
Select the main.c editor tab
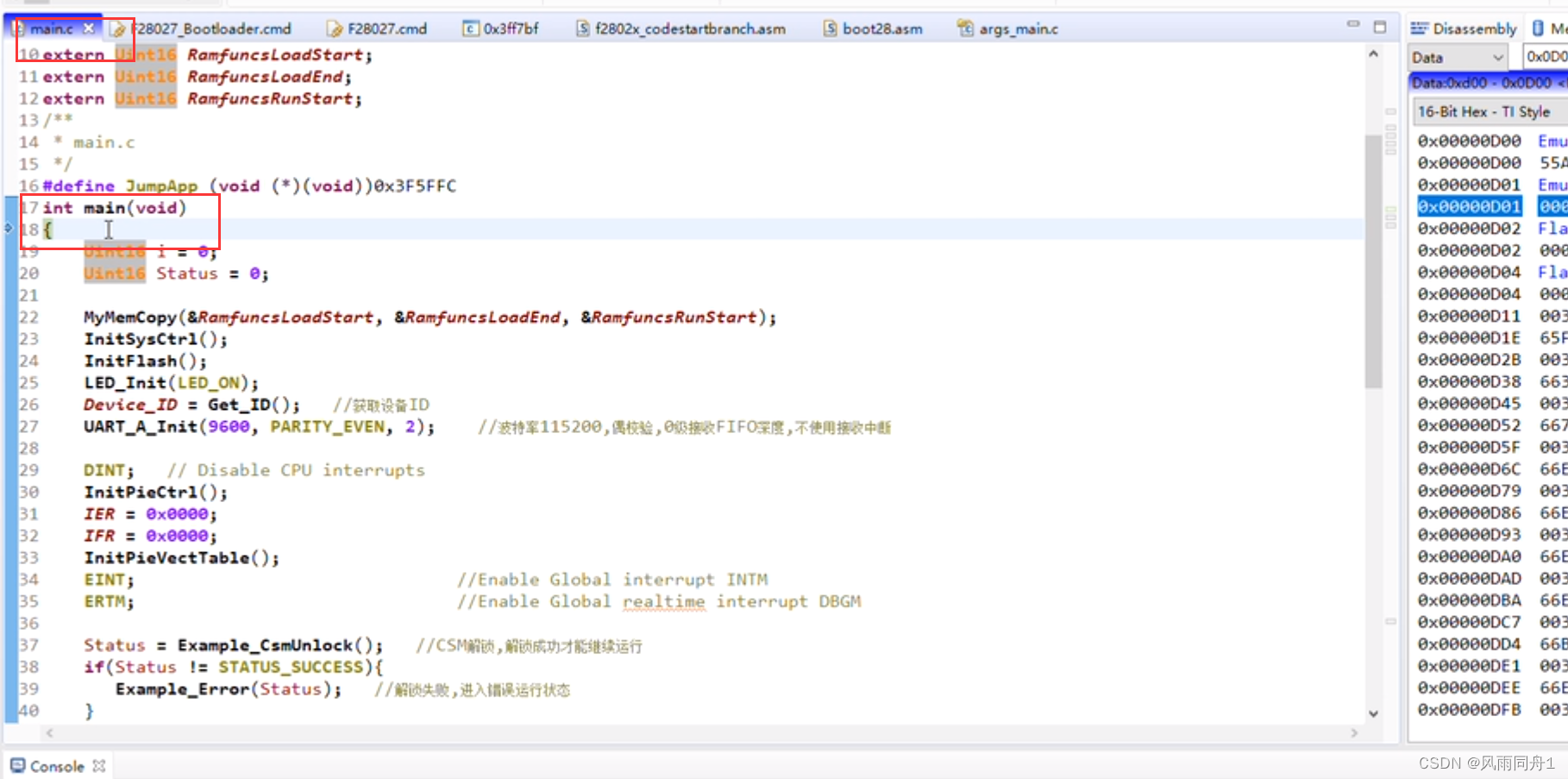coord(51,28)
